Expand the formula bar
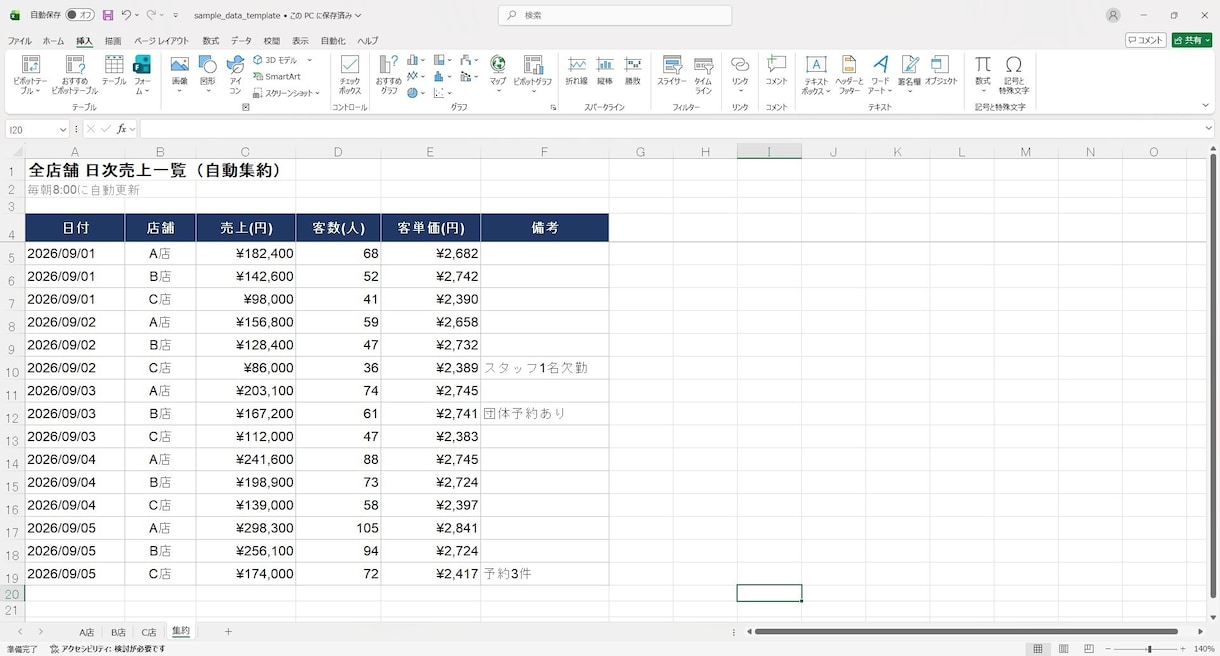Image resolution: width=1220 pixels, height=656 pixels. [1210, 129]
